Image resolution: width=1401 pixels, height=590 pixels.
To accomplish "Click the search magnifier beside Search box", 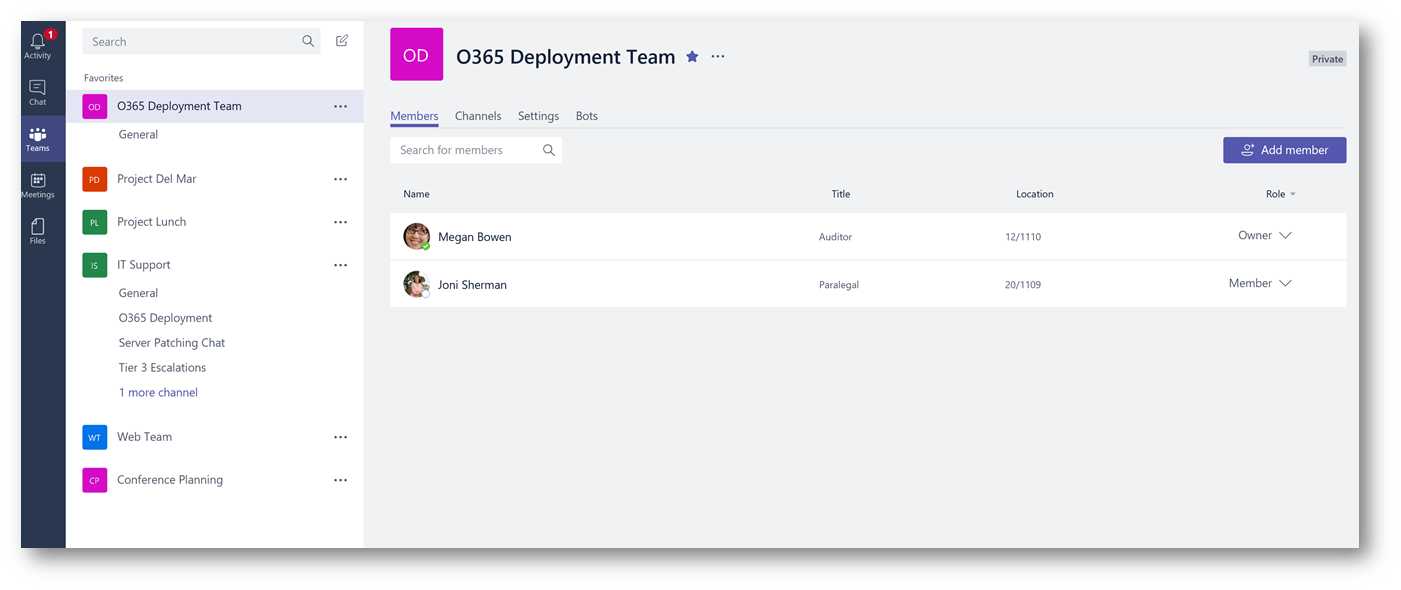I will pyautogui.click(x=308, y=41).
